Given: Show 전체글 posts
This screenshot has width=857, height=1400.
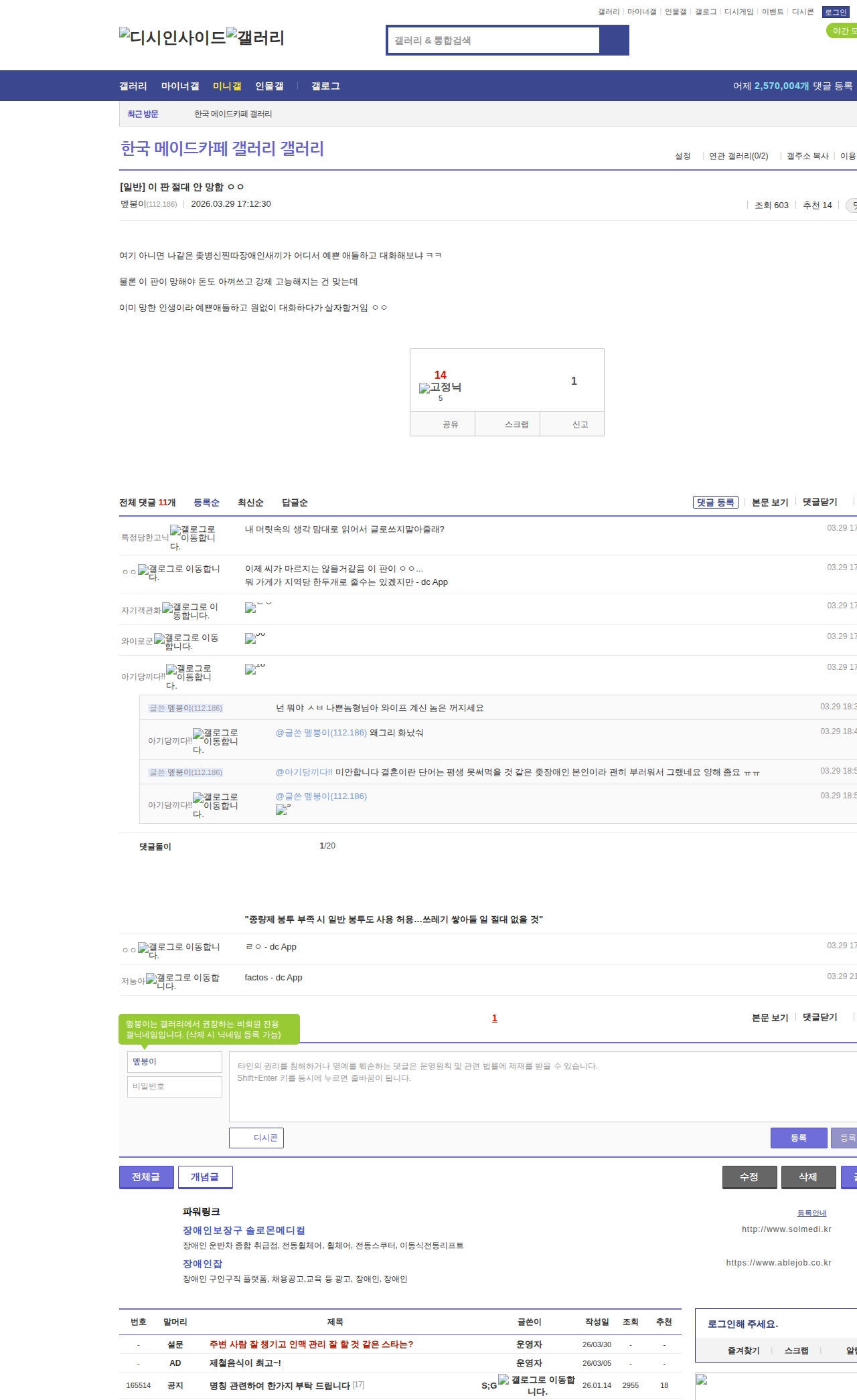Looking at the screenshot, I should coord(146,1177).
